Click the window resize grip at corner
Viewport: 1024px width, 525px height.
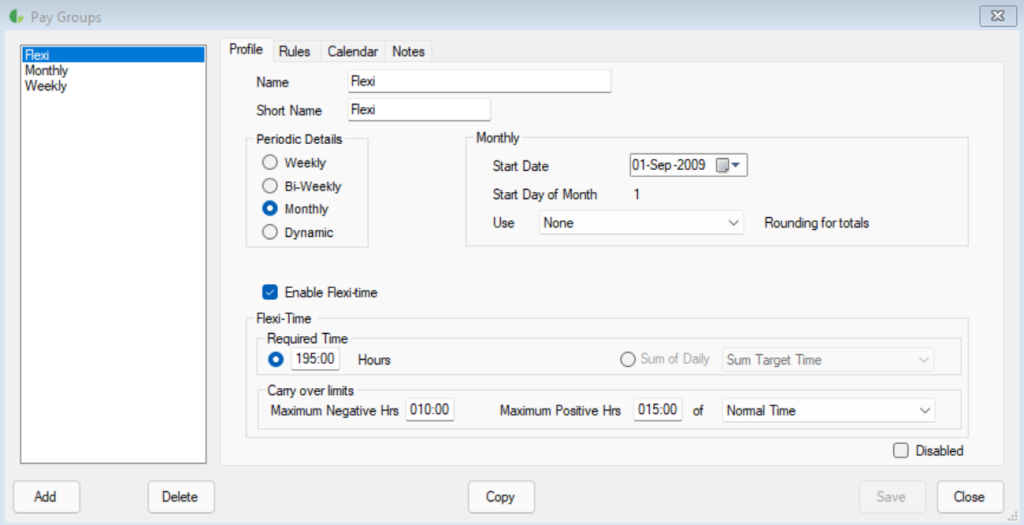coord(1012,517)
